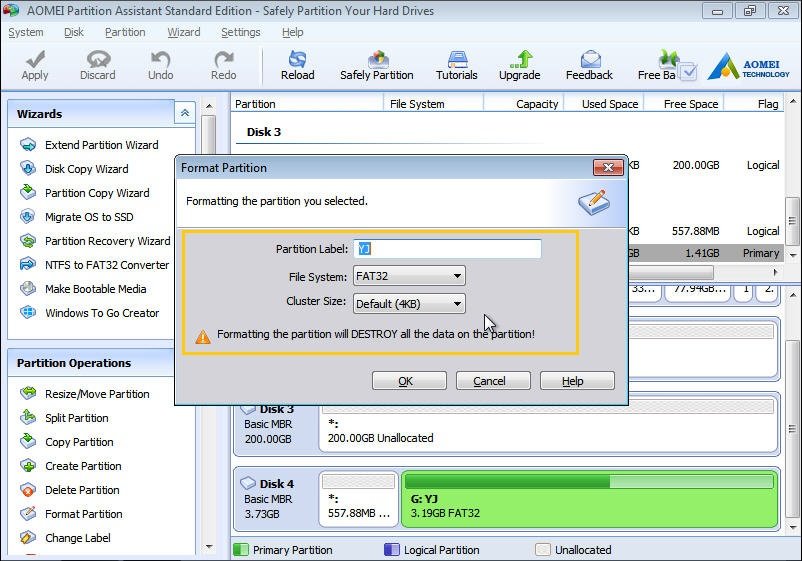Click the Used Space column header

[x=603, y=104]
